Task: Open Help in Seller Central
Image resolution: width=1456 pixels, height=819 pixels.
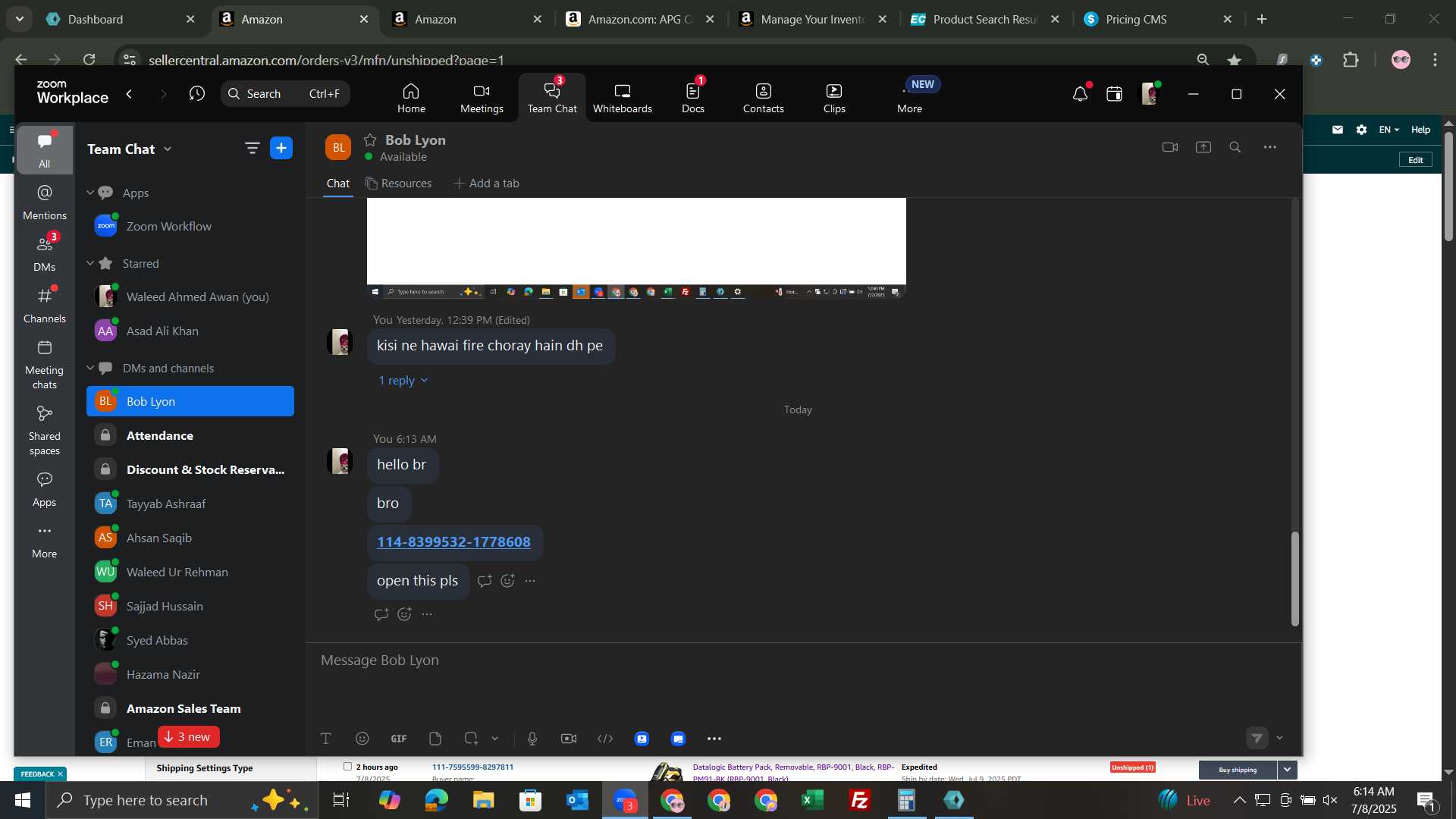Action: click(1420, 130)
